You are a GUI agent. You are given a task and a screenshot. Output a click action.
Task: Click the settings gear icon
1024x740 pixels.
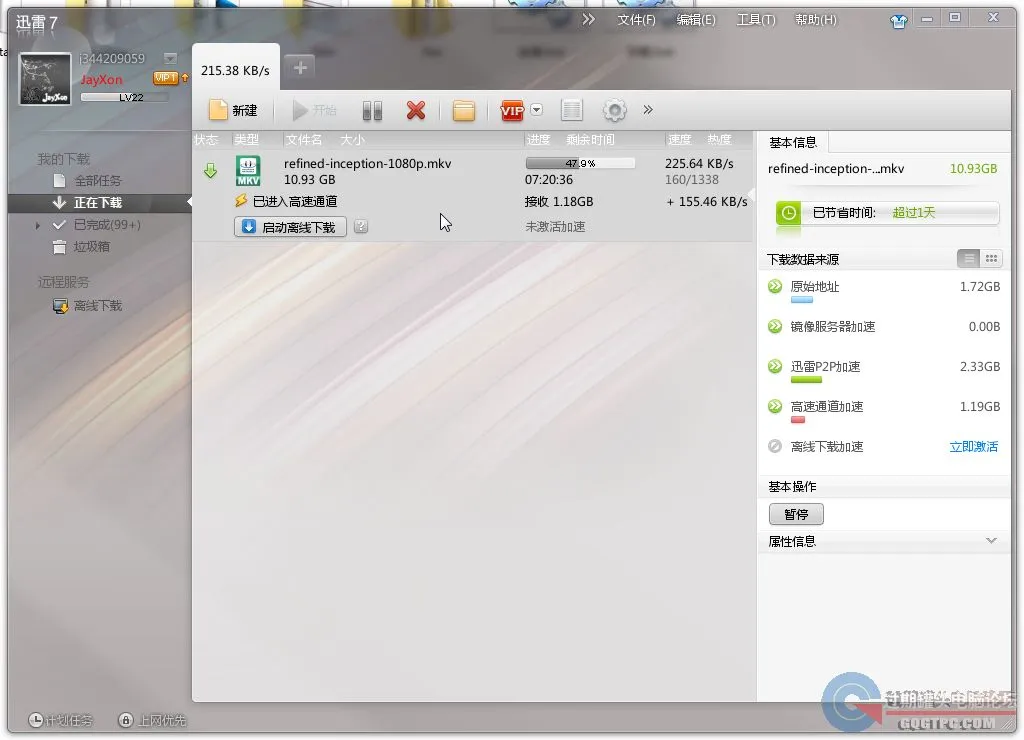click(614, 110)
